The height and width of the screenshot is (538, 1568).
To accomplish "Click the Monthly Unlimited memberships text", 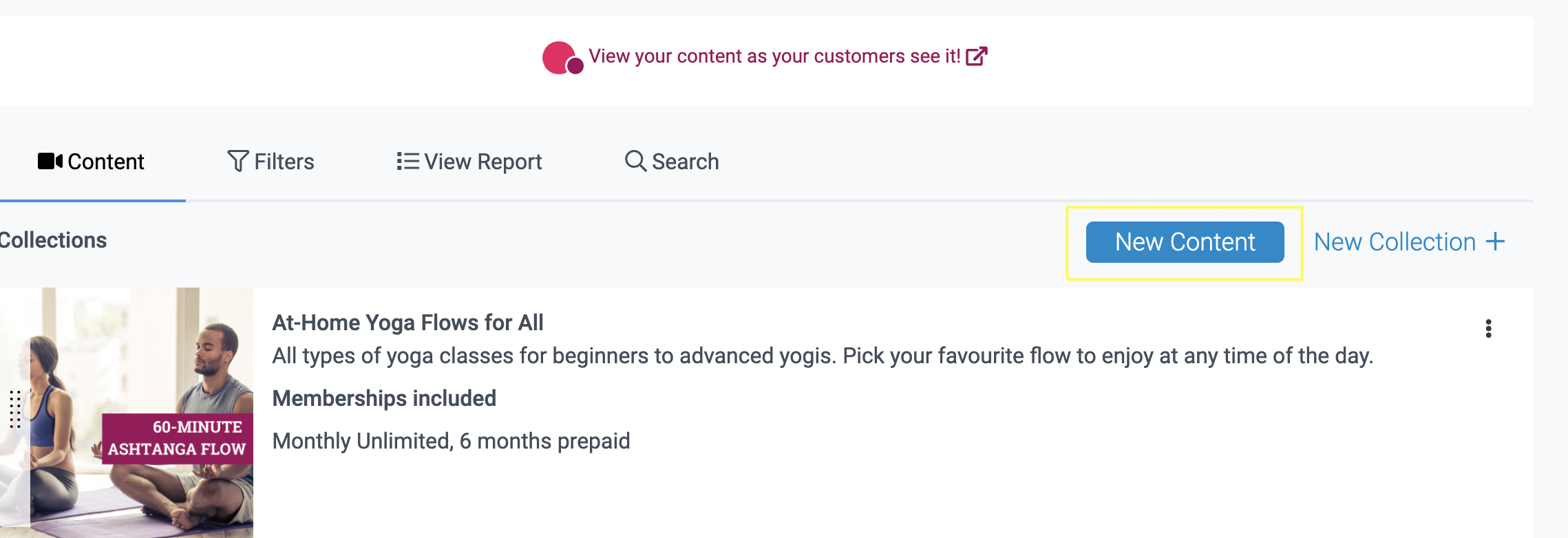I will tap(451, 441).
